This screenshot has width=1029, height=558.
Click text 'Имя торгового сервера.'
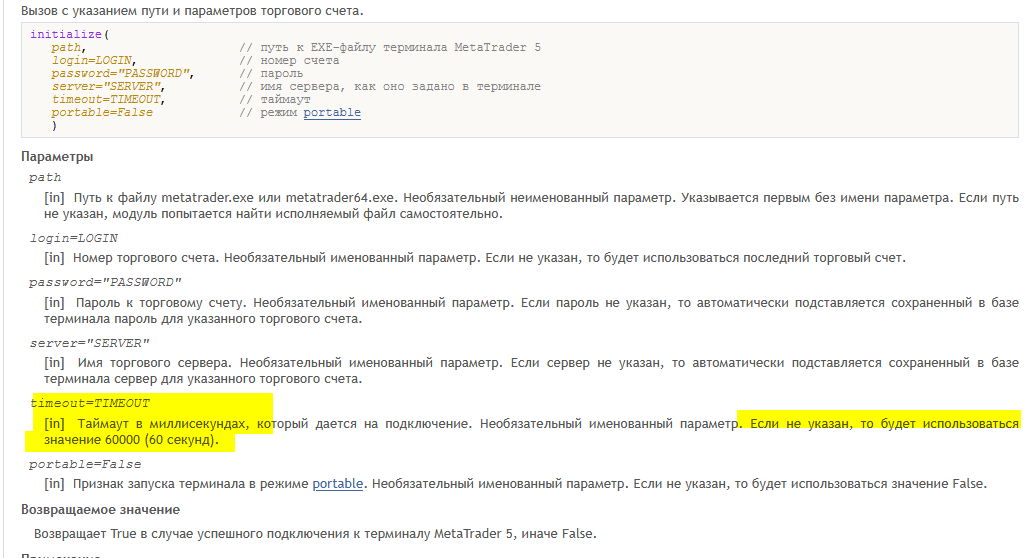[x=154, y=362]
